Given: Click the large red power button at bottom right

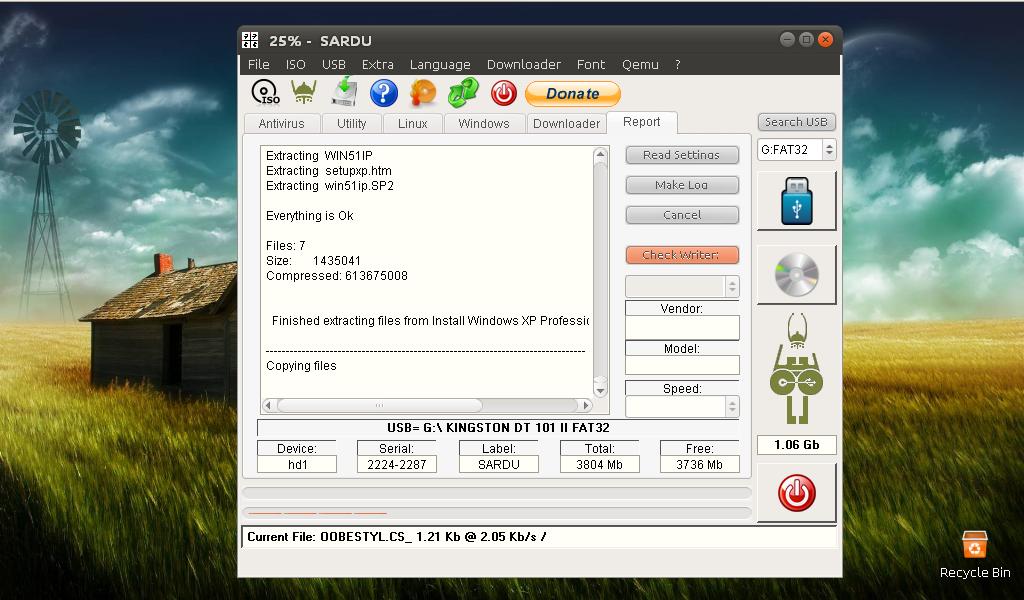Looking at the screenshot, I should (x=797, y=493).
